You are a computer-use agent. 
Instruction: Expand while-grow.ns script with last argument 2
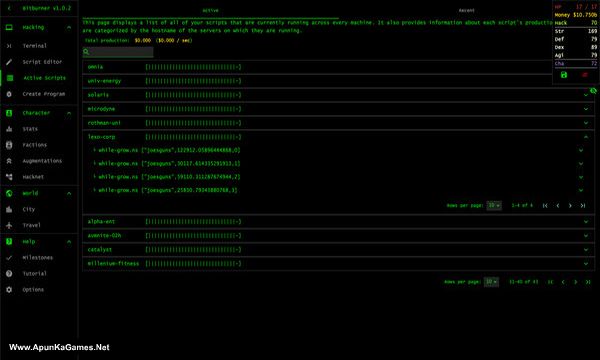point(338,177)
